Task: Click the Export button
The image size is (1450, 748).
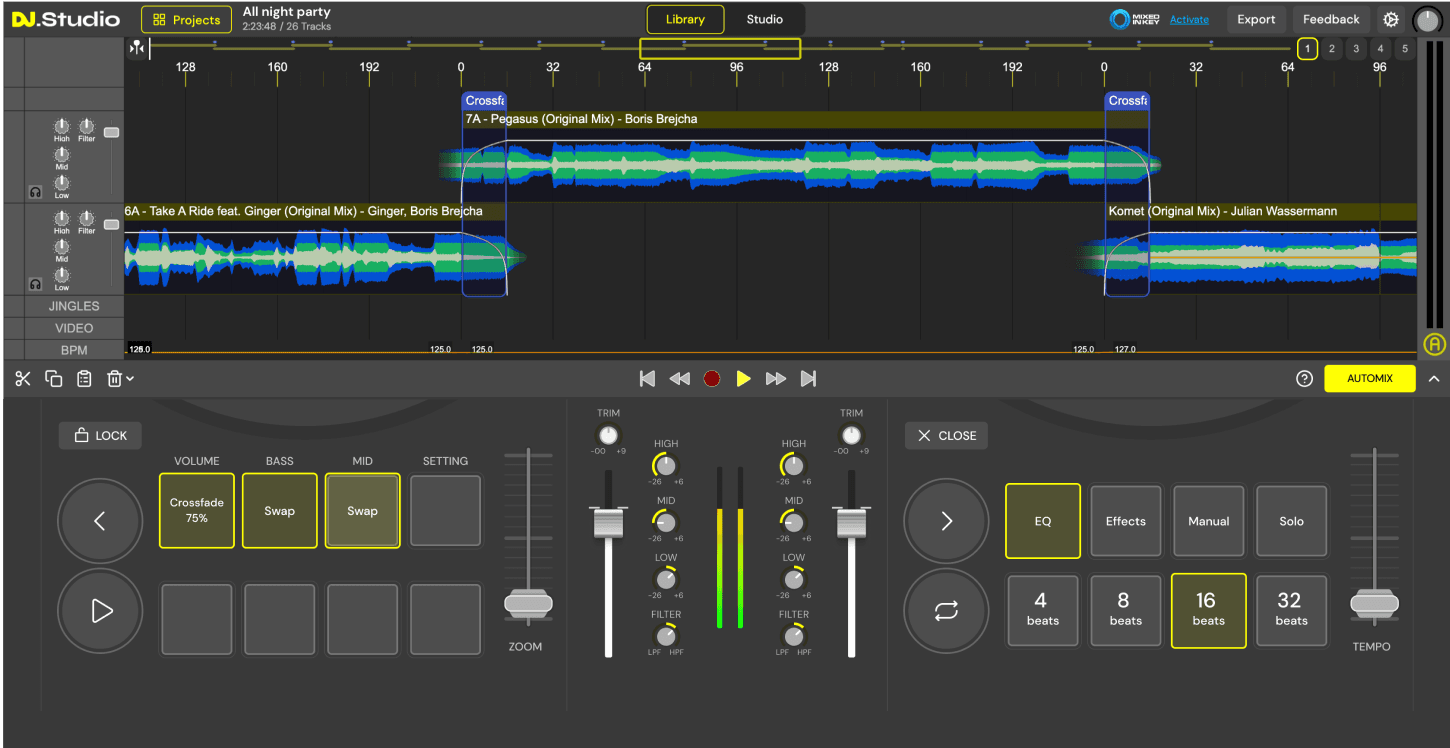Action: point(1256,19)
